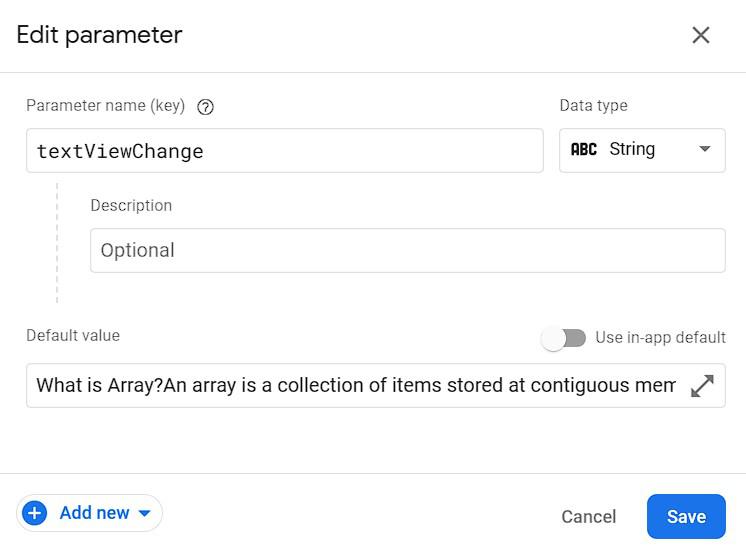The height and width of the screenshot is (548, 746).
Task: Expand the default value editor with arrows icon
Action: 702,386
